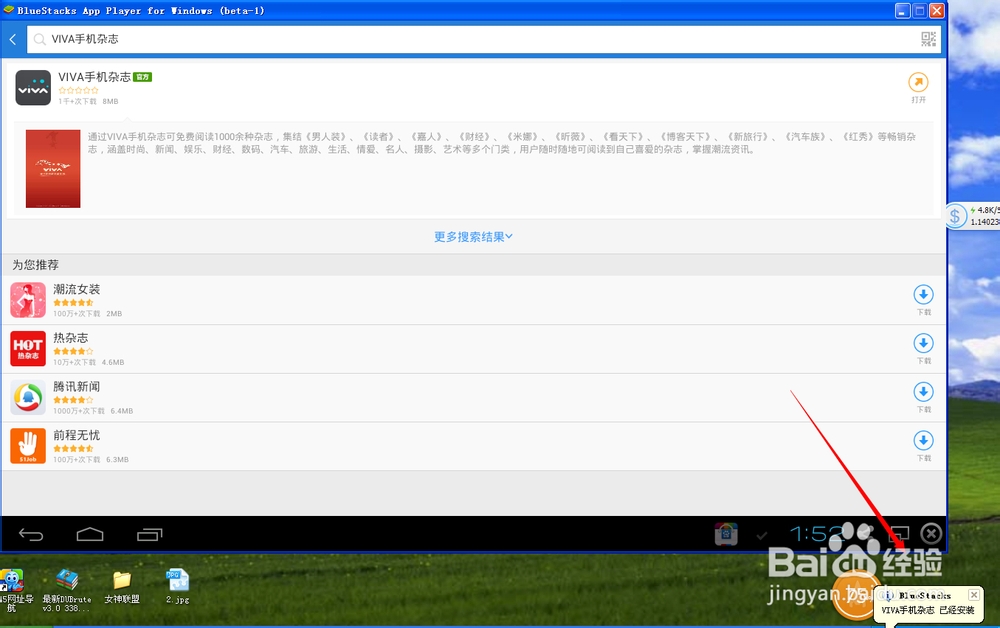This screenshot has height=628, width=1000.
Task: Close the BlueStacks notification balloon
Action: [974, 595]
